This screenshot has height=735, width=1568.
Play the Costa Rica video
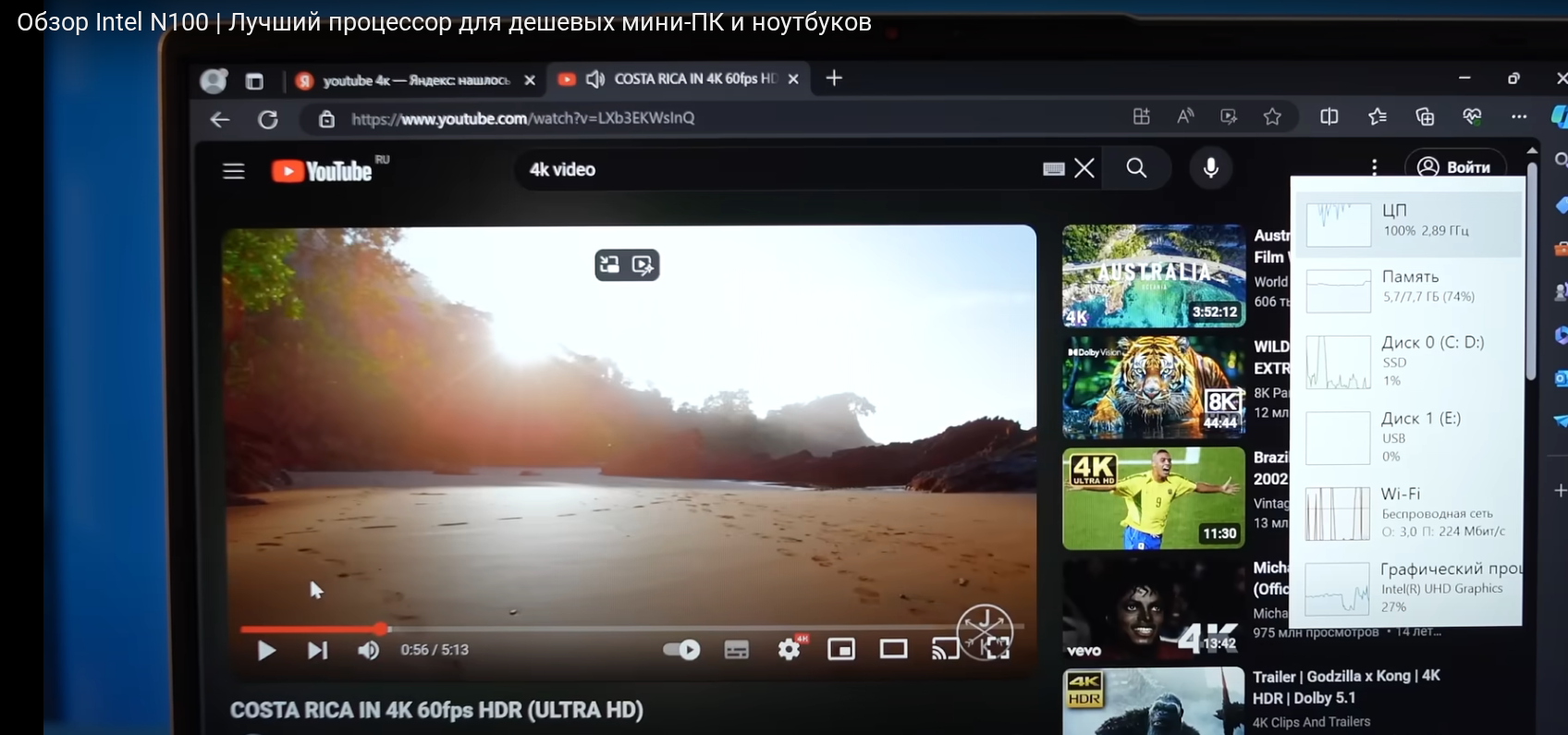pyautogui.click(x=266, y=651)
